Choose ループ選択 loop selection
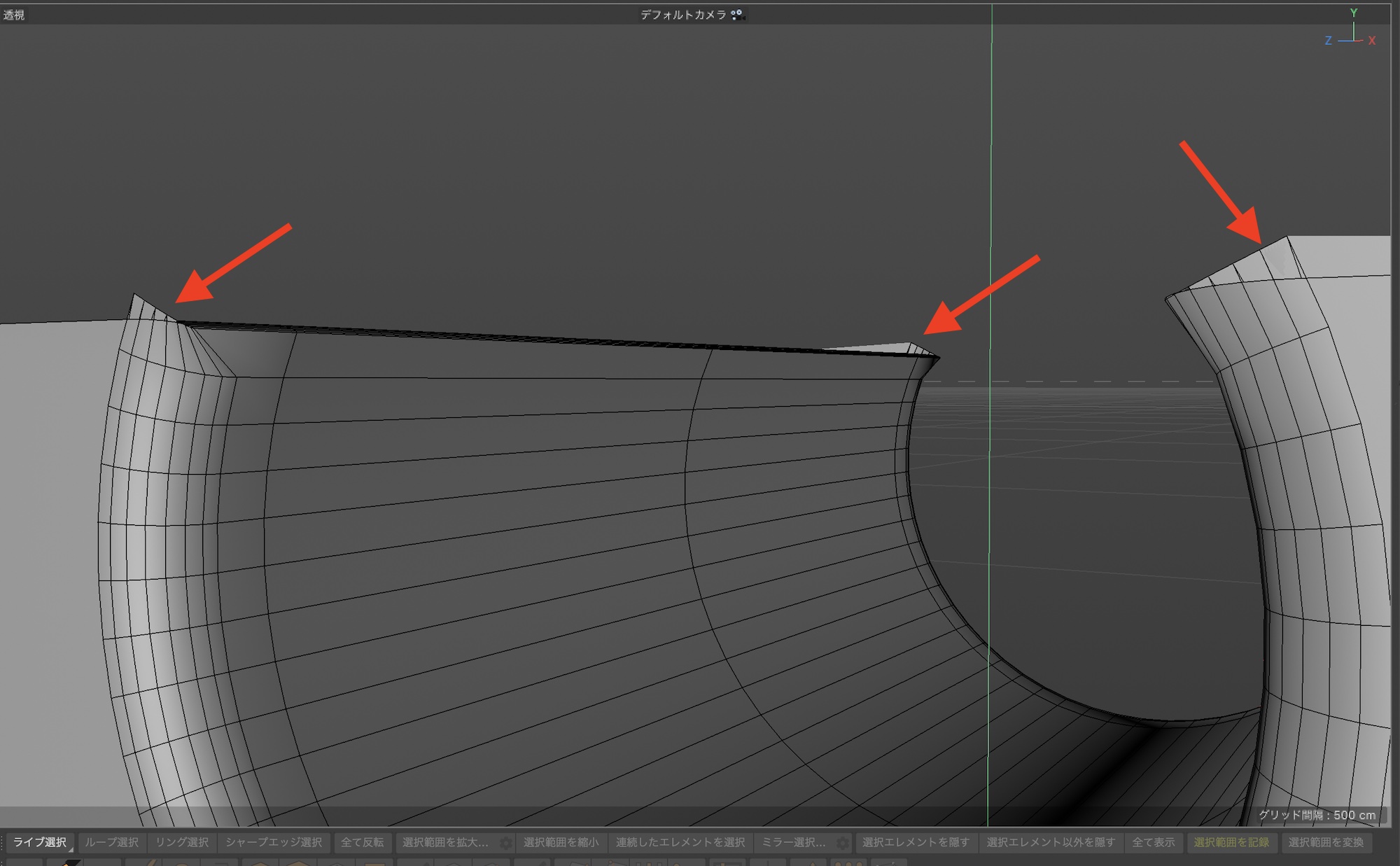Screen dimensions: 1400x866 click(112, 842)
